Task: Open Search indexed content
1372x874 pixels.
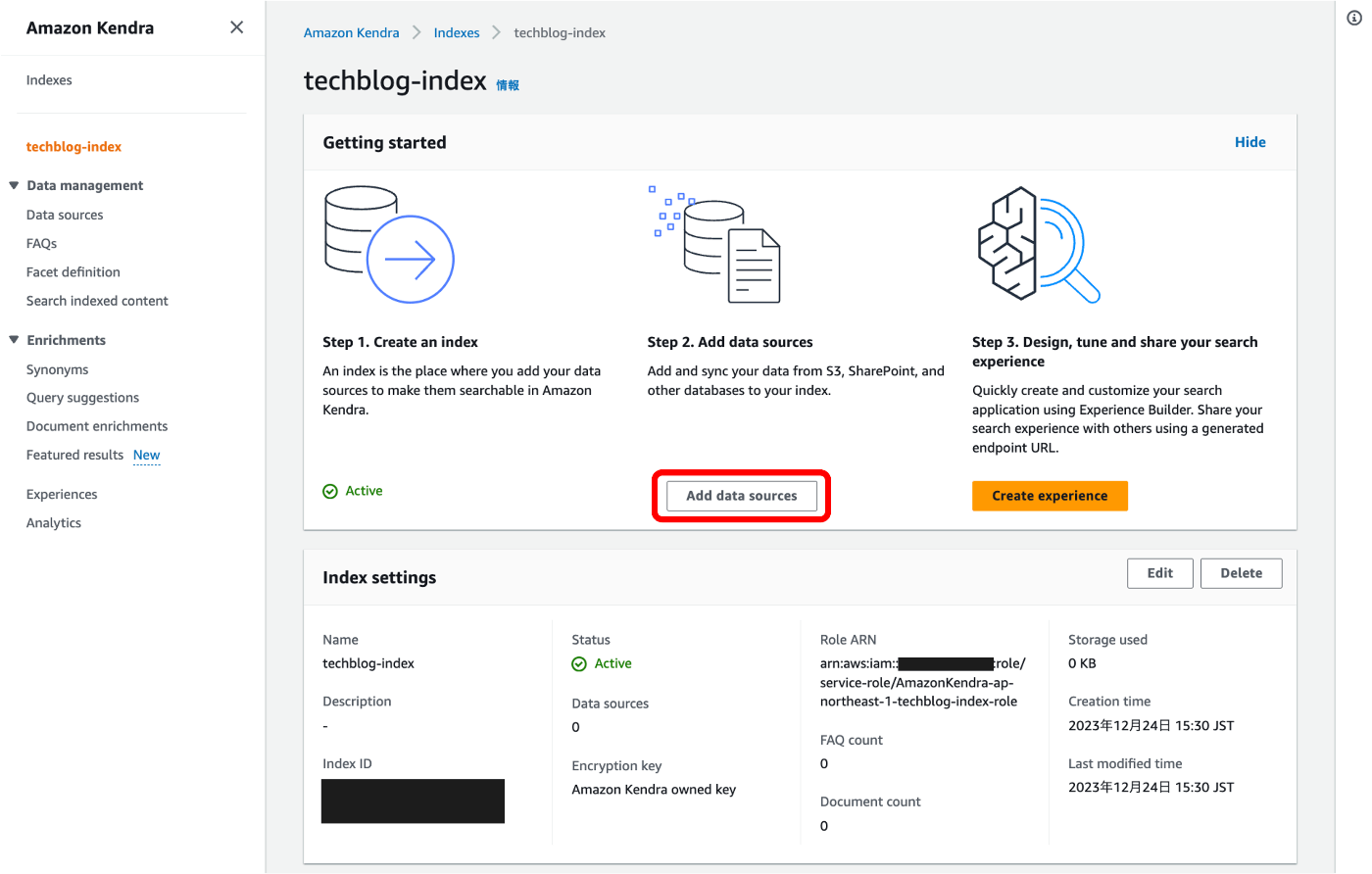Action: [97, 301]
